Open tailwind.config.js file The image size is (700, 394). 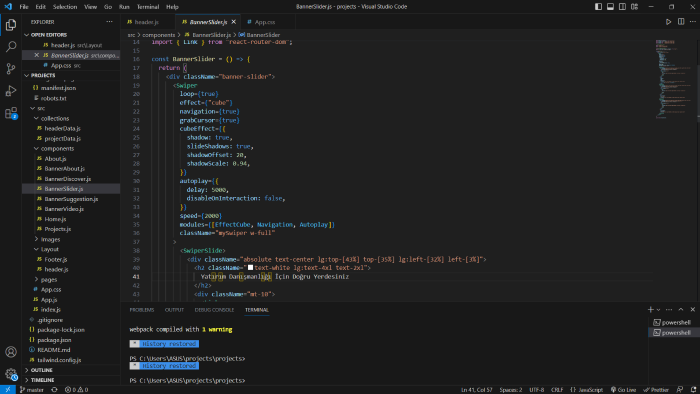tap(59, 360)
